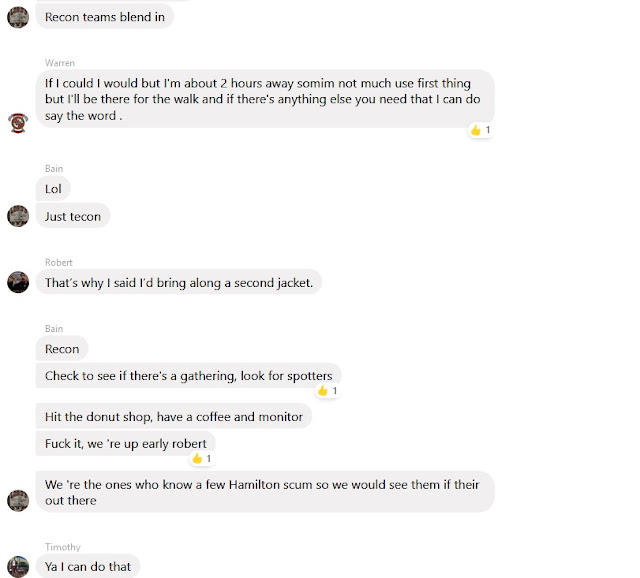The width and height of the screenshot is (640, 578).
Task: Open thumbs-up reaction on "look for spotters" message
Action: pos(327,391)
